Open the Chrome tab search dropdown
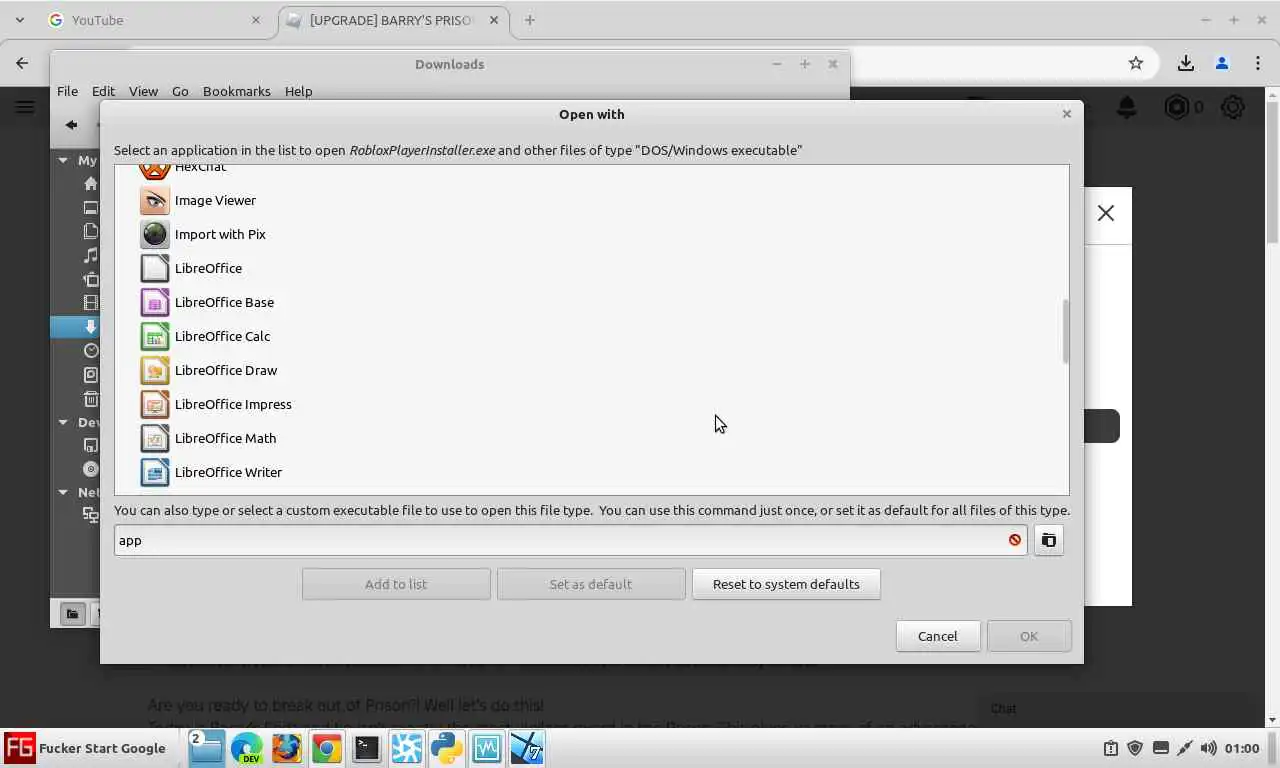The image size is (1280, 768). (x=20, y=20)
